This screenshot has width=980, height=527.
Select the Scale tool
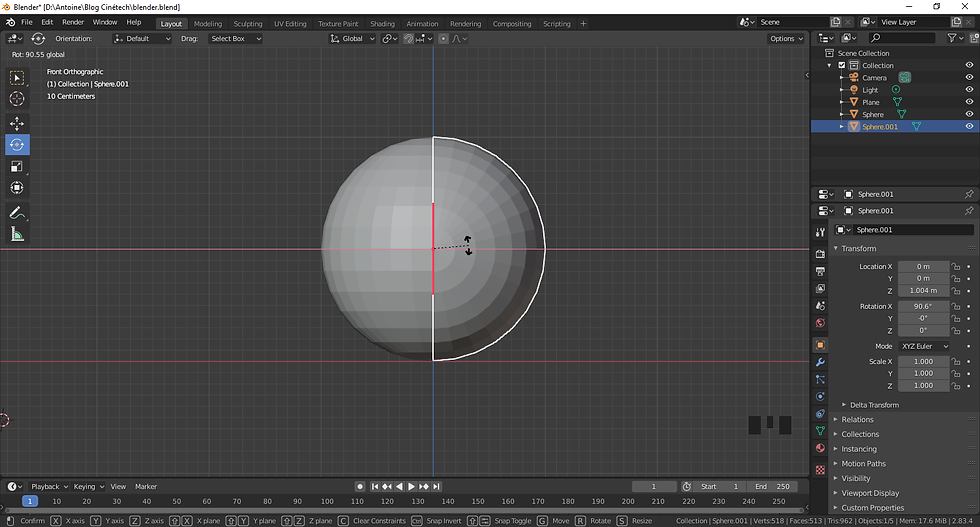pyautogui.click(x=17, y=166)
